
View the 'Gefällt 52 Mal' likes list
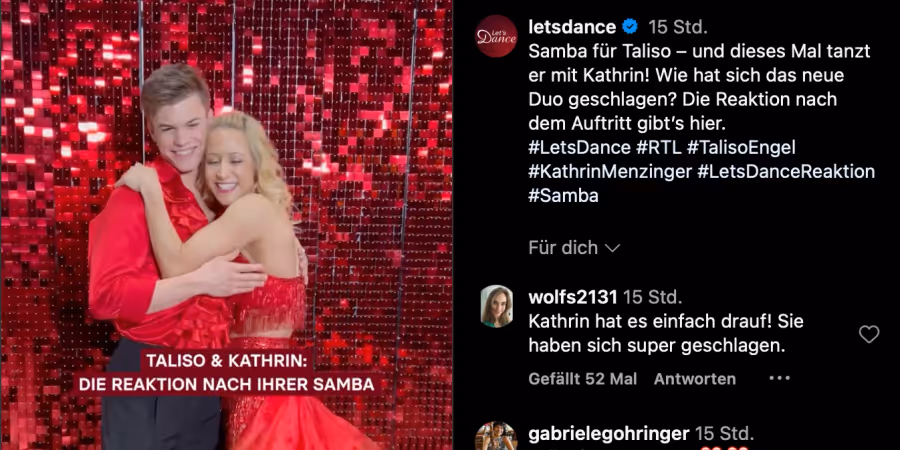pos(583,379)
